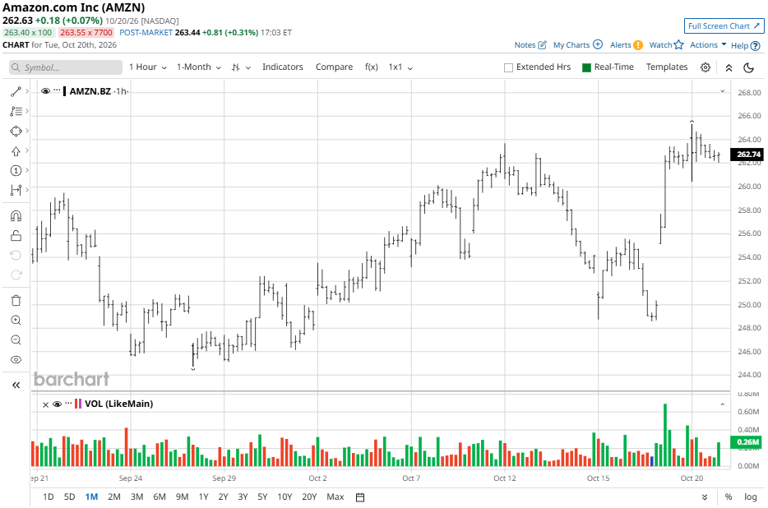Toggle the Real-Time checkbox
Screen dimensions: 768x508
click(586, 68)
